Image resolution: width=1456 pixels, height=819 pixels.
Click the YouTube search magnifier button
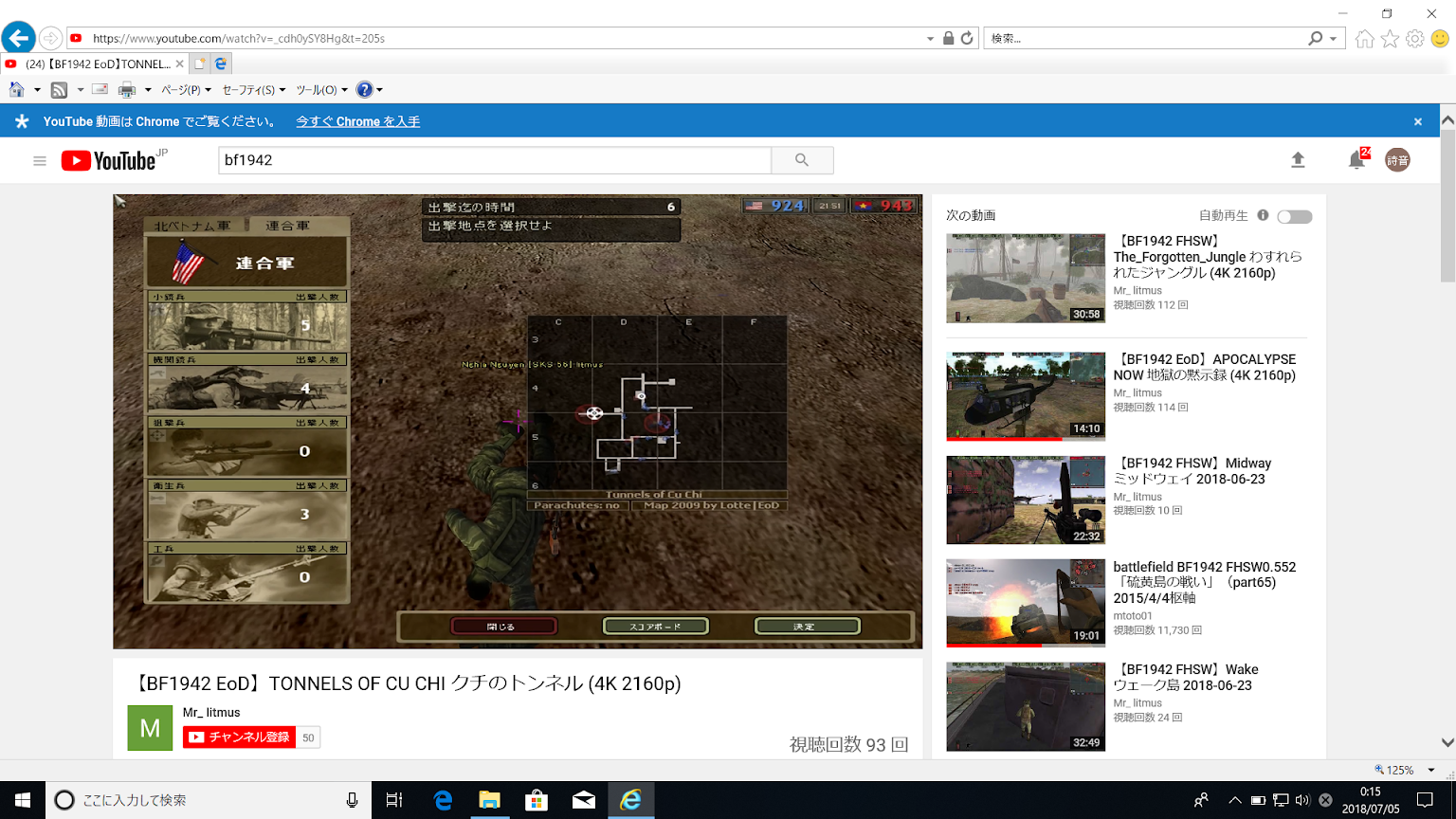coord(802,160)
